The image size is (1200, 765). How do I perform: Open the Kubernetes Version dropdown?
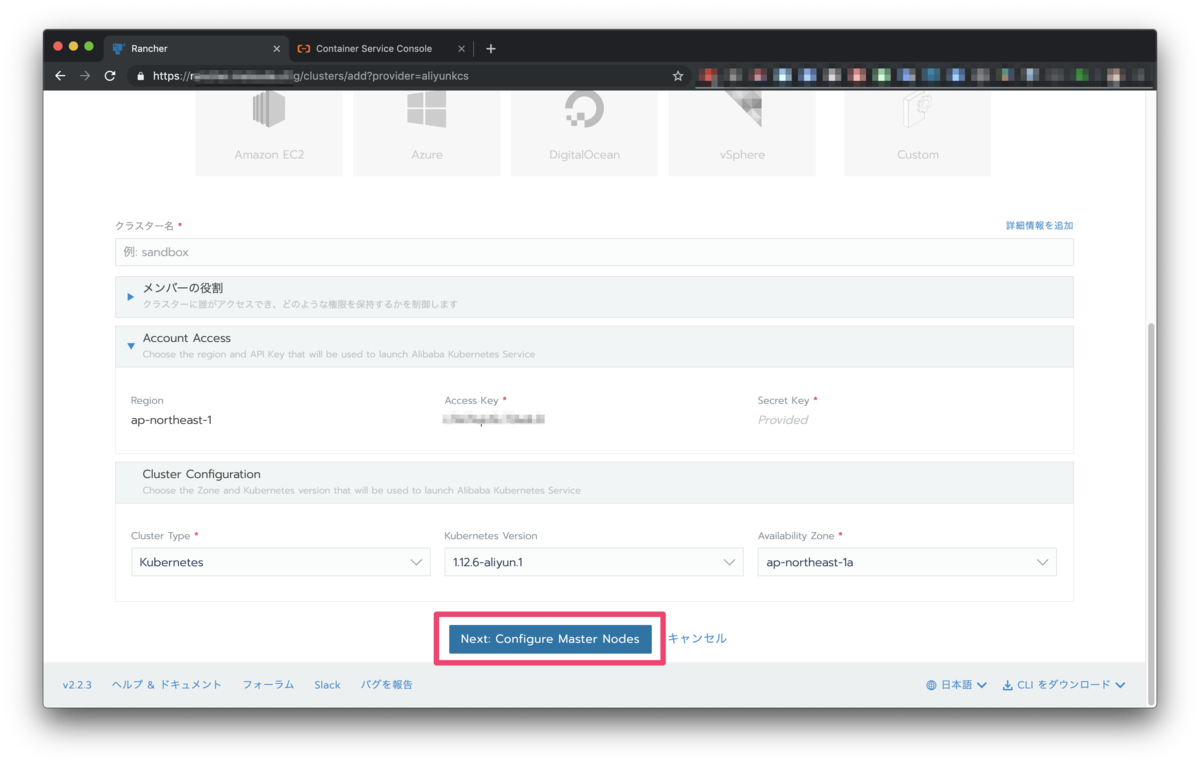[594, 562]
